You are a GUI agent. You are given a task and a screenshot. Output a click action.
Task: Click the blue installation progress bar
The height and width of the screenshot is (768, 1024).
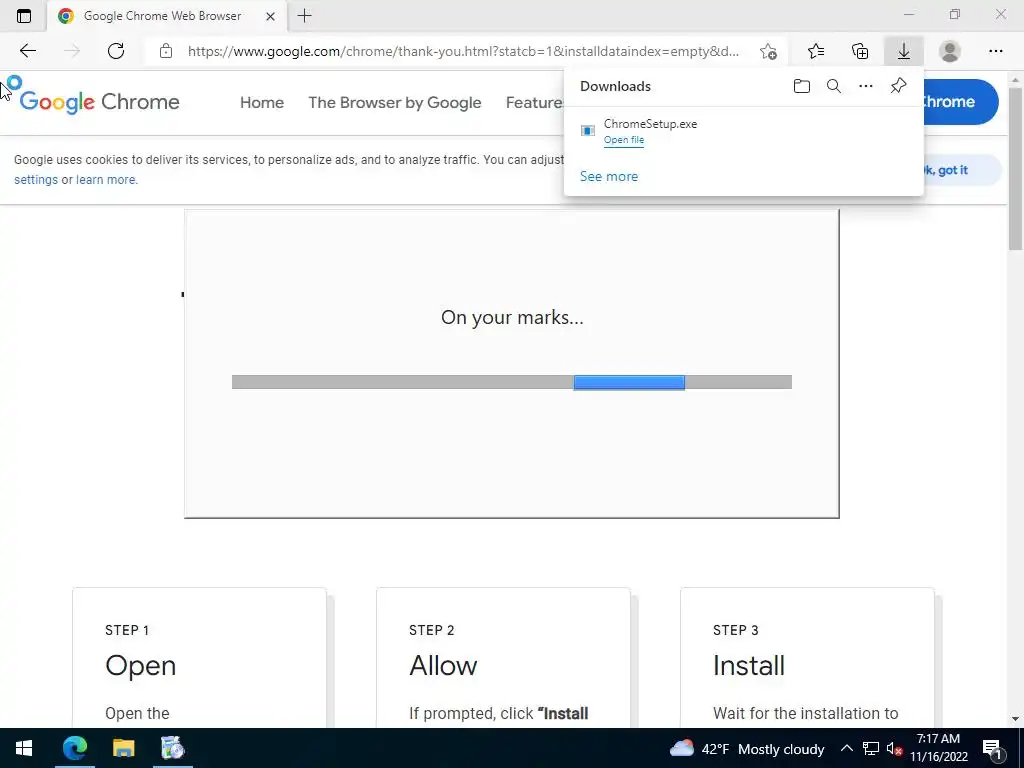(630, 382)
